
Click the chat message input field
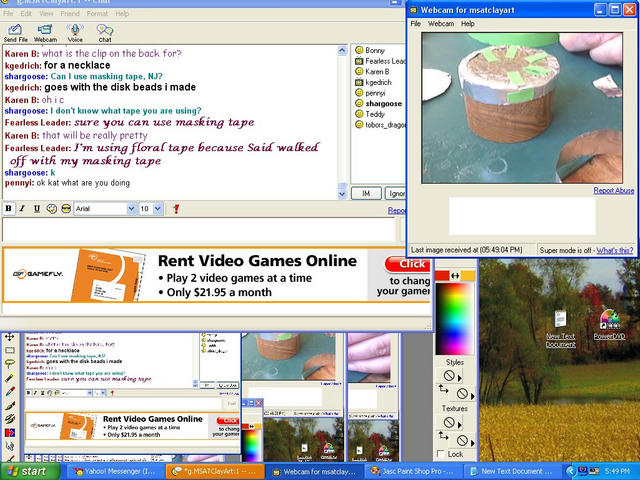(x=199, y=229)
